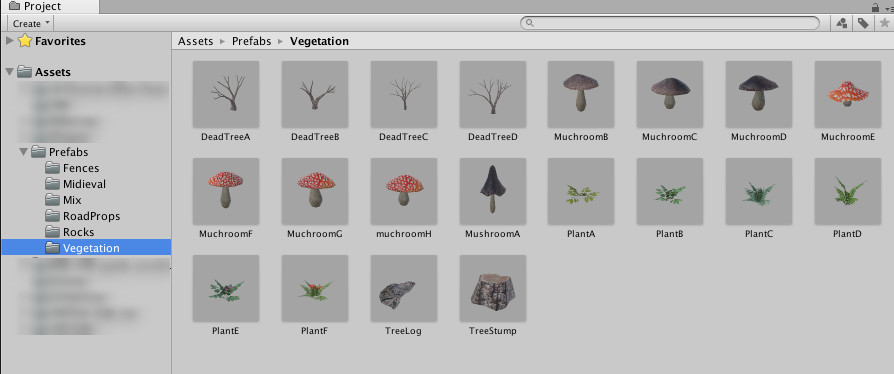Click the DeadTreeA file name label
894x374 pixels.
click(226, 137)
